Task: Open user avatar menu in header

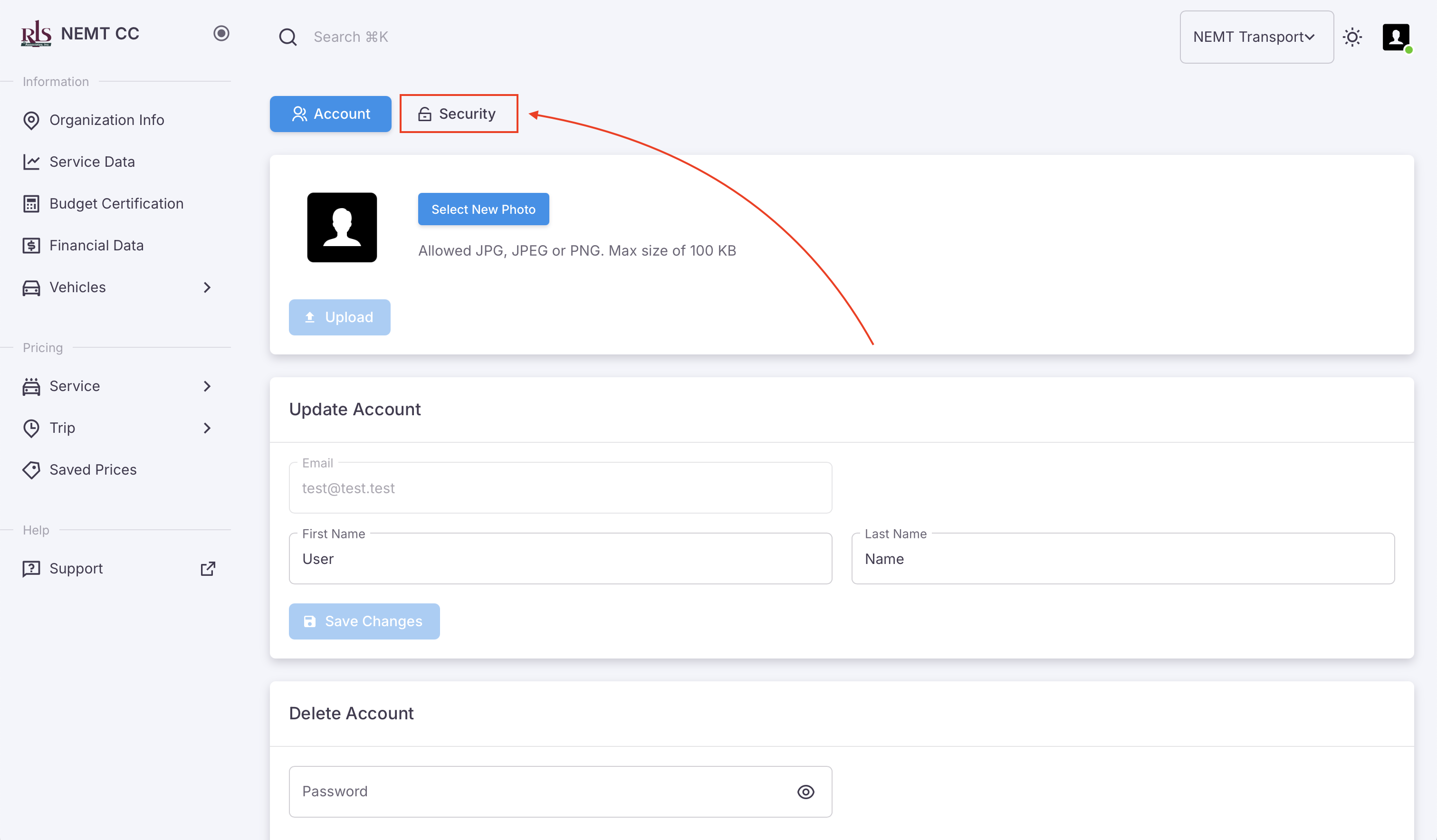Action: click(1395, 37)
